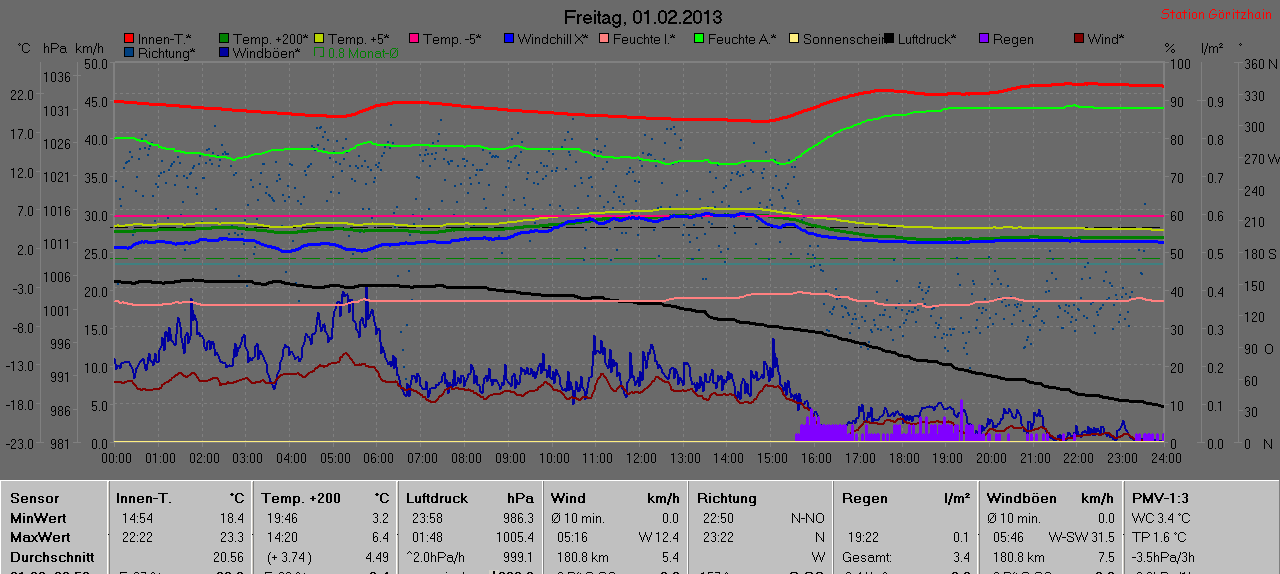
Task: Click the Freitag, 01.02.2013 chart title
Action: coord(642,17)
